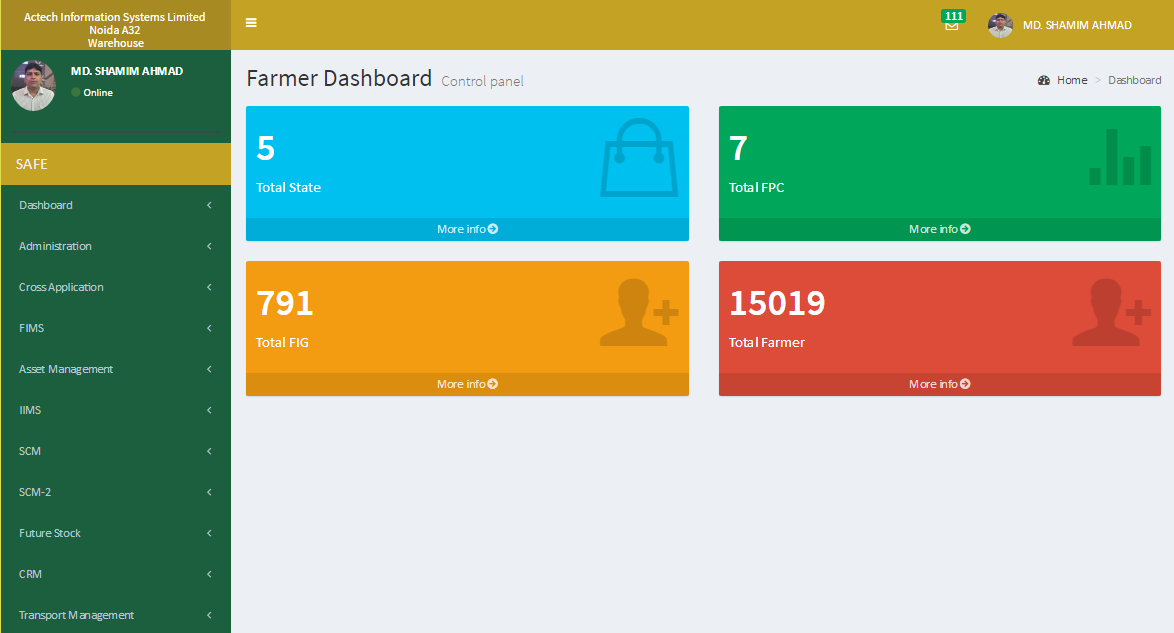Expand the Administration chevron arrow

tap(209, 246)
